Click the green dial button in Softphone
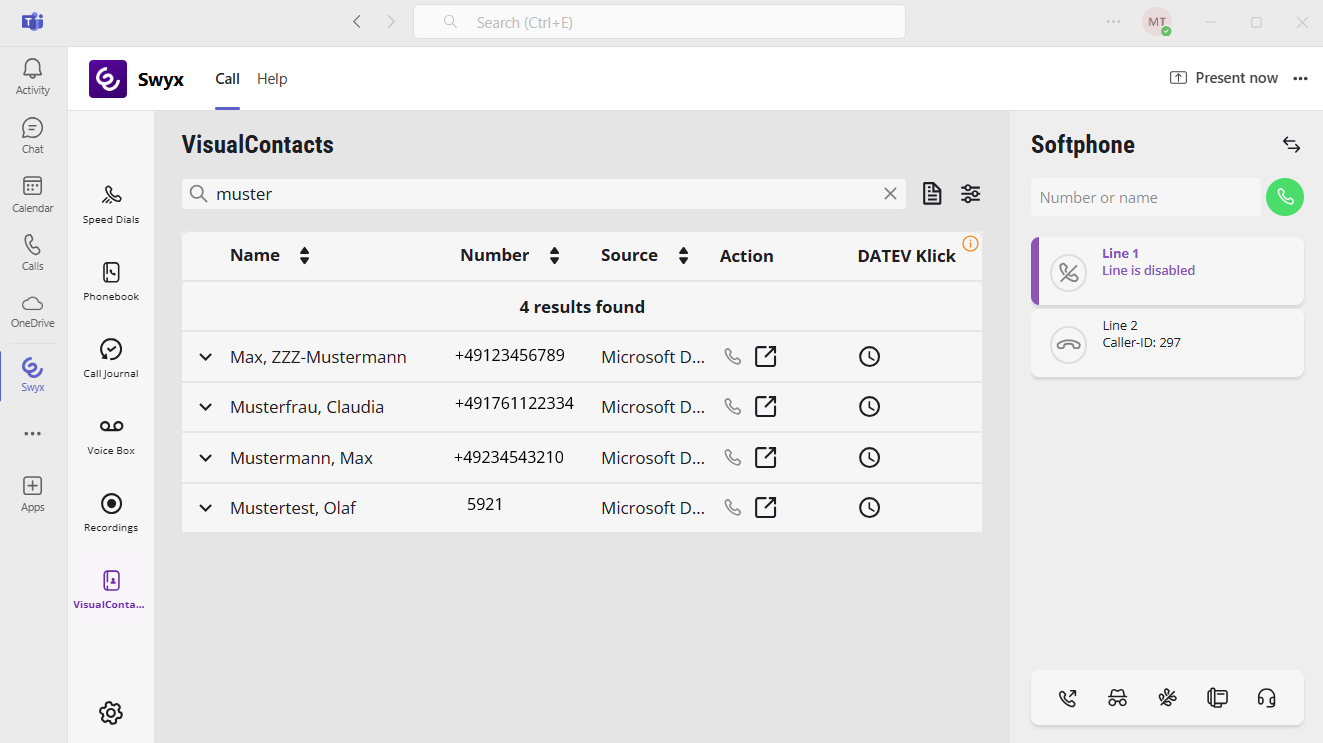 tap(1284, 197)
